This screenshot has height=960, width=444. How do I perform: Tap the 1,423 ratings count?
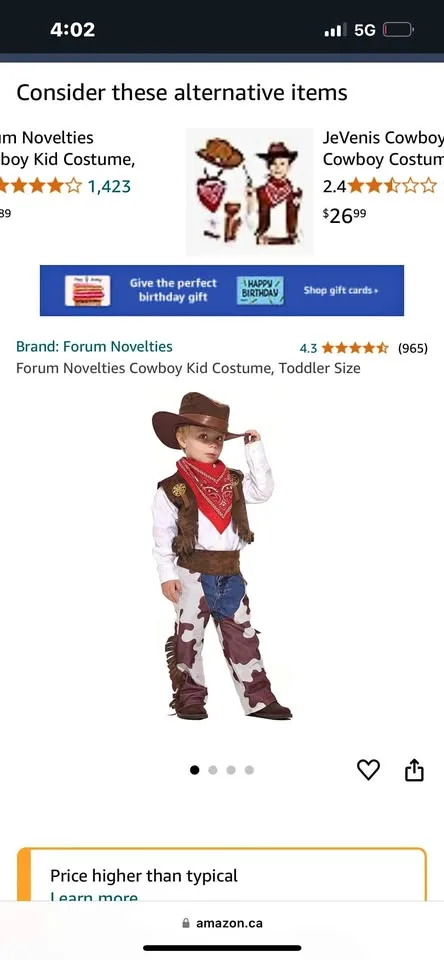[109, 186]
